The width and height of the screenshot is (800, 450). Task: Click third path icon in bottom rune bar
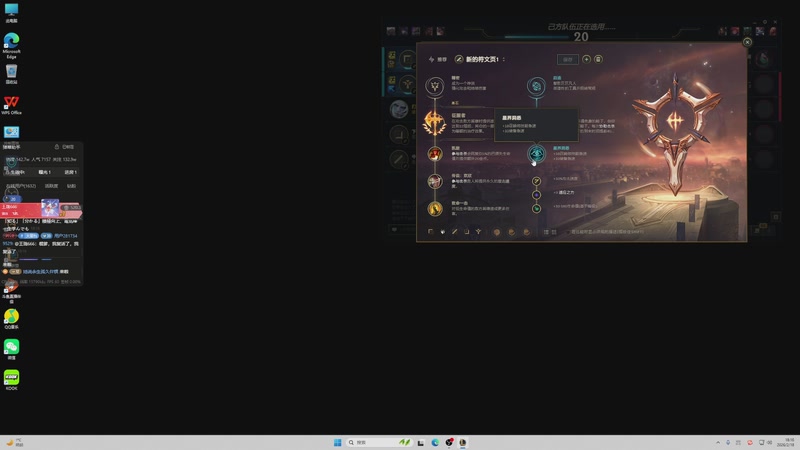click(455, 232)
